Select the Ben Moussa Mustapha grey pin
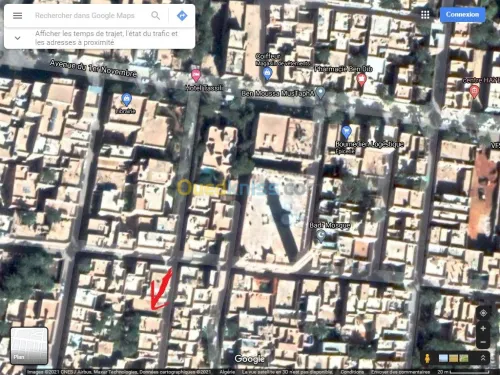This screenshot has height=375, width=500. point(320,92)
